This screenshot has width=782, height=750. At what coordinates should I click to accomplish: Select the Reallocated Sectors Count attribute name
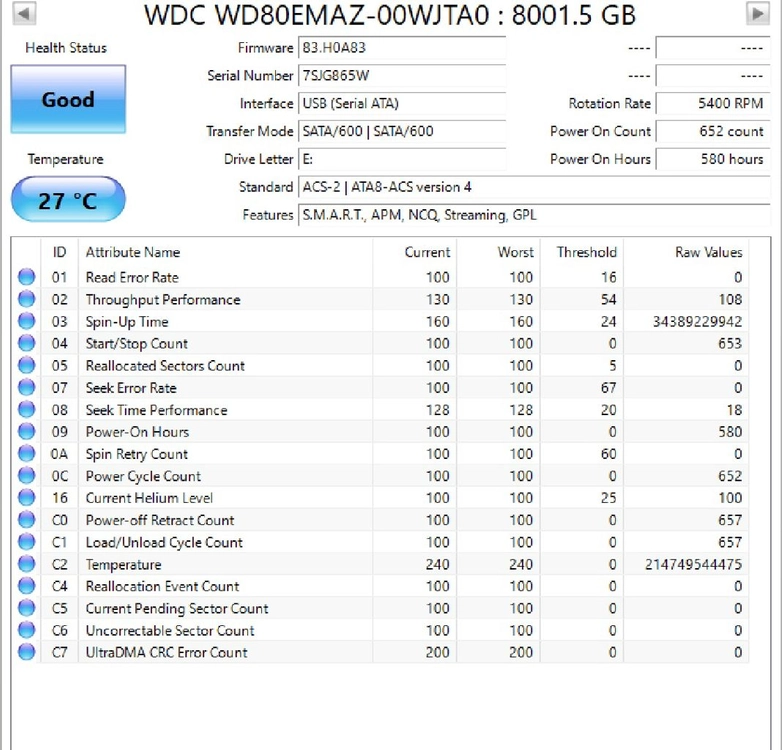pyautogui.click(x=166, y=366)
